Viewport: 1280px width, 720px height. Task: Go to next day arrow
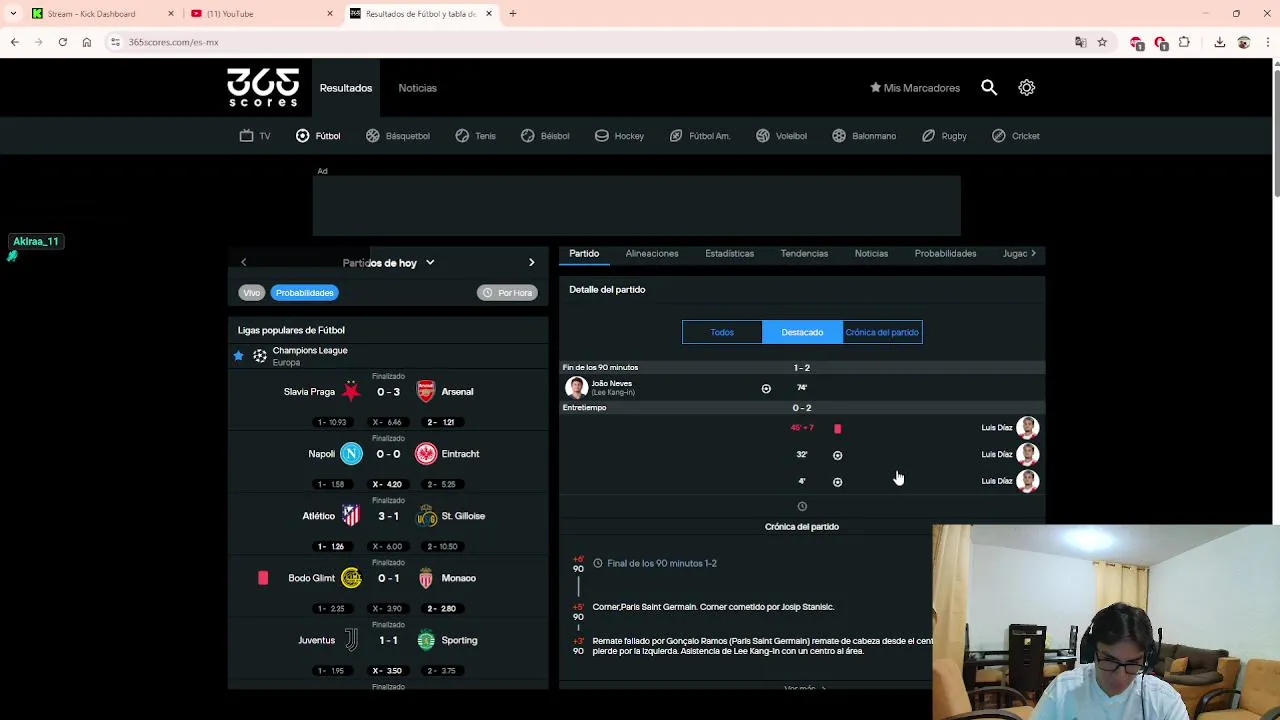(531, 262)
